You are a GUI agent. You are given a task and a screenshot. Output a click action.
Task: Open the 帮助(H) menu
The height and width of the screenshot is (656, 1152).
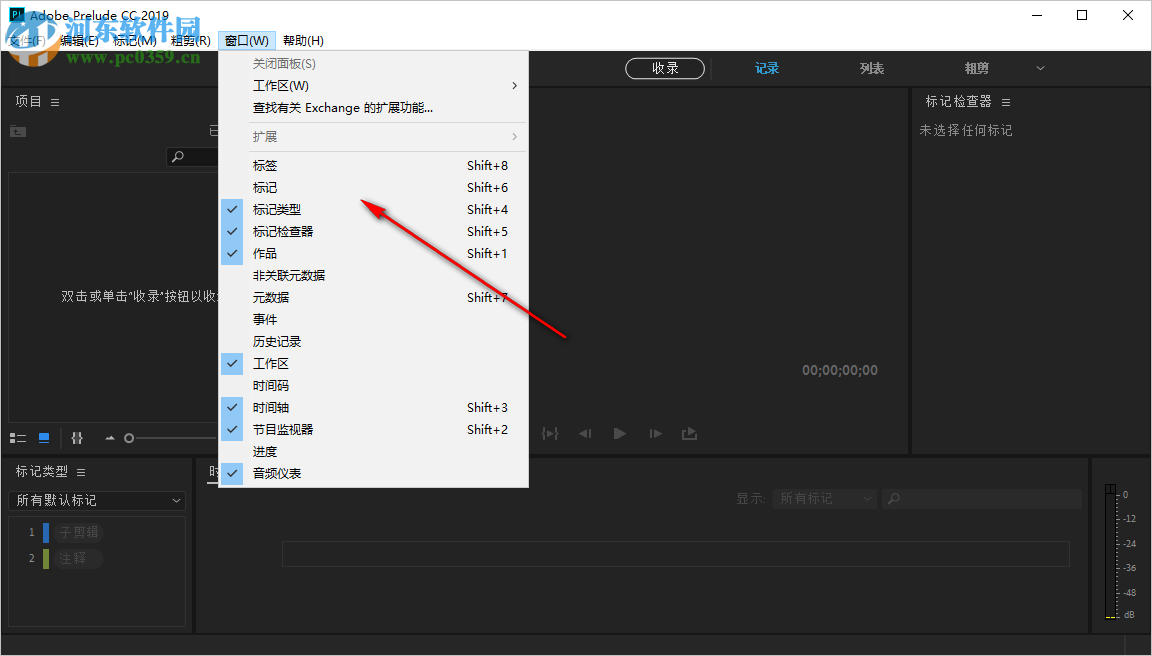pos(301,40)
